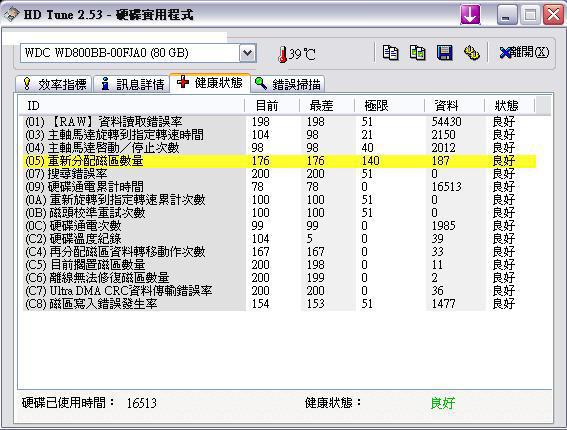Screen dimensions: 567x430
Task: Open the 錯誤掃描 error scan tab
Action: click(x=288, y=84)
